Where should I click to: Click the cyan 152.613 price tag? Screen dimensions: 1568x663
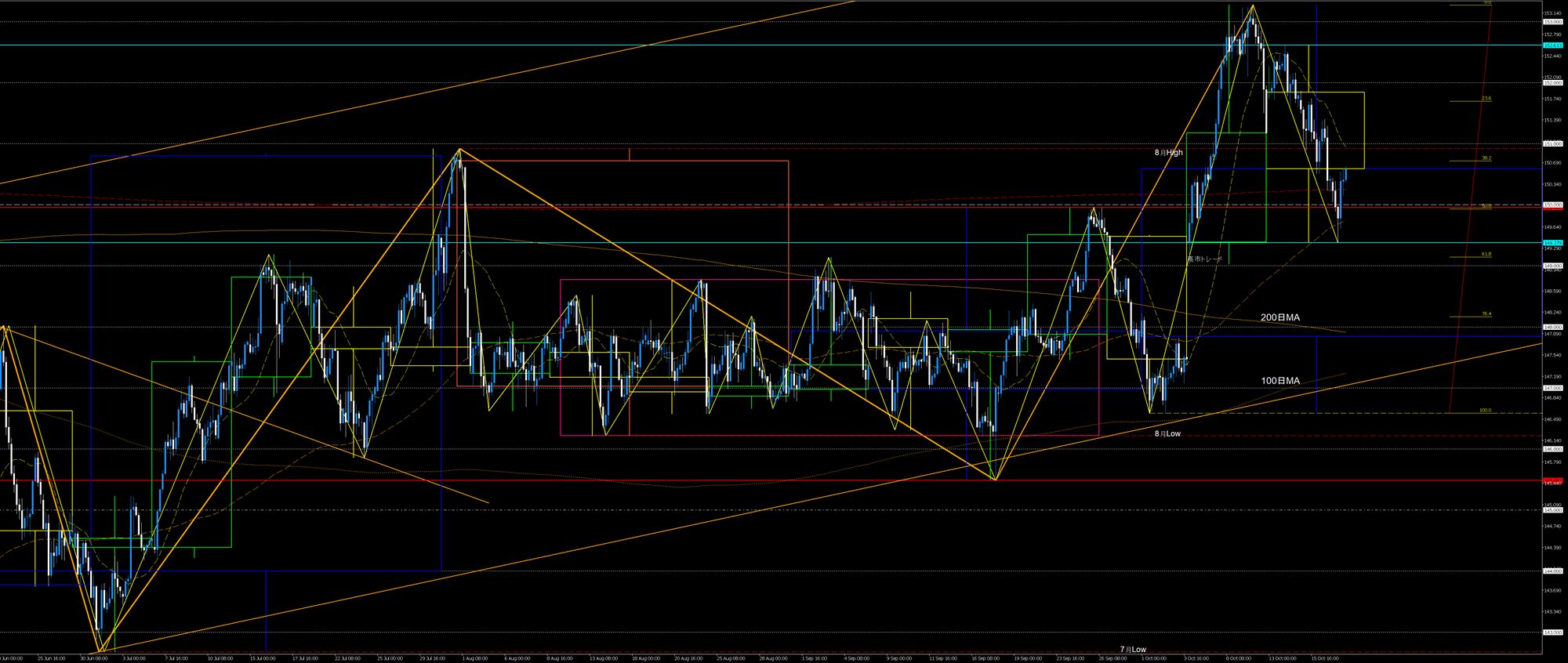(1552, 45)
